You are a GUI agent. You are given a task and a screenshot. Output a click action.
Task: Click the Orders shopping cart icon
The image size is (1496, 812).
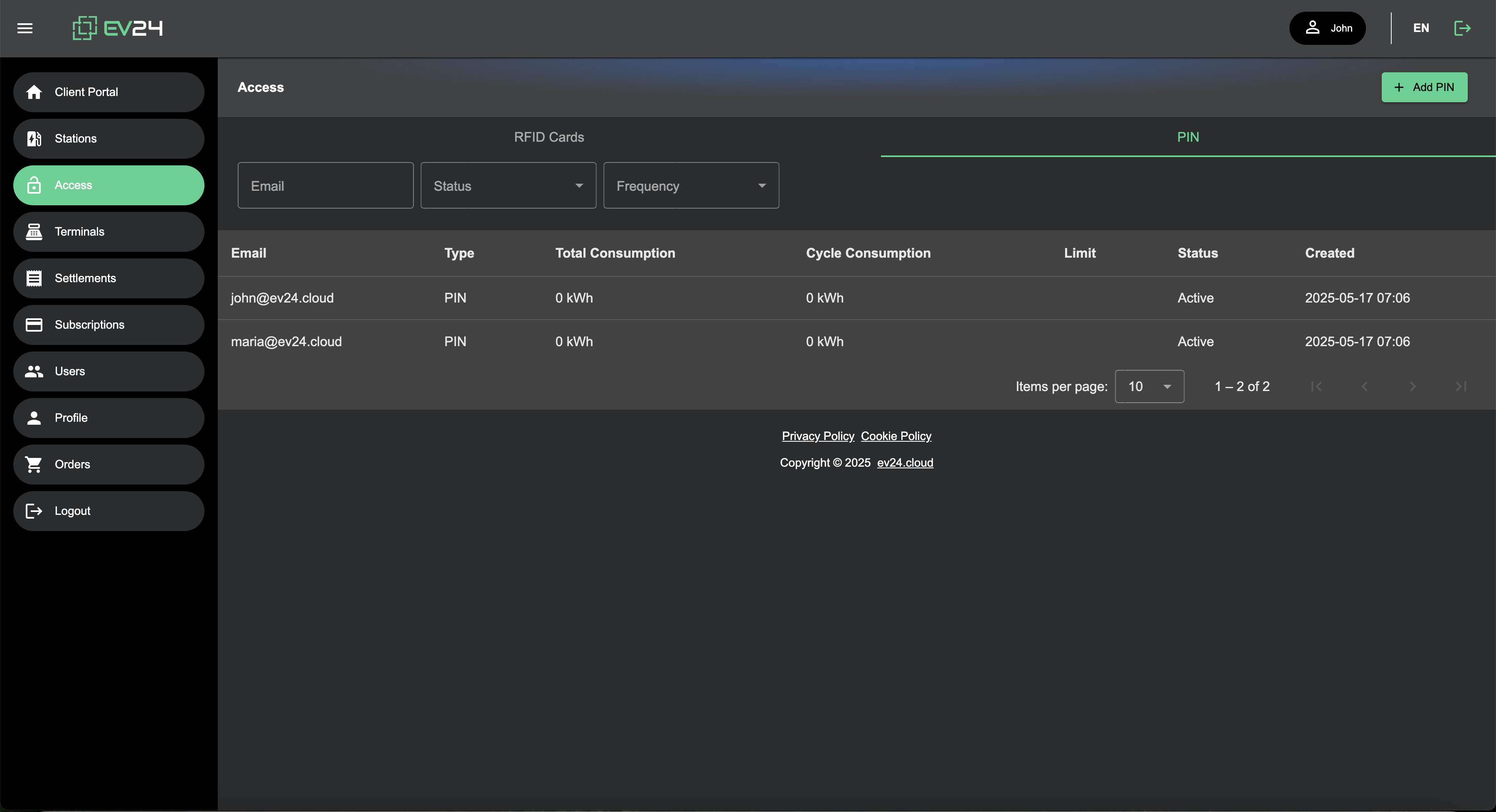click(x=34, y=464)
